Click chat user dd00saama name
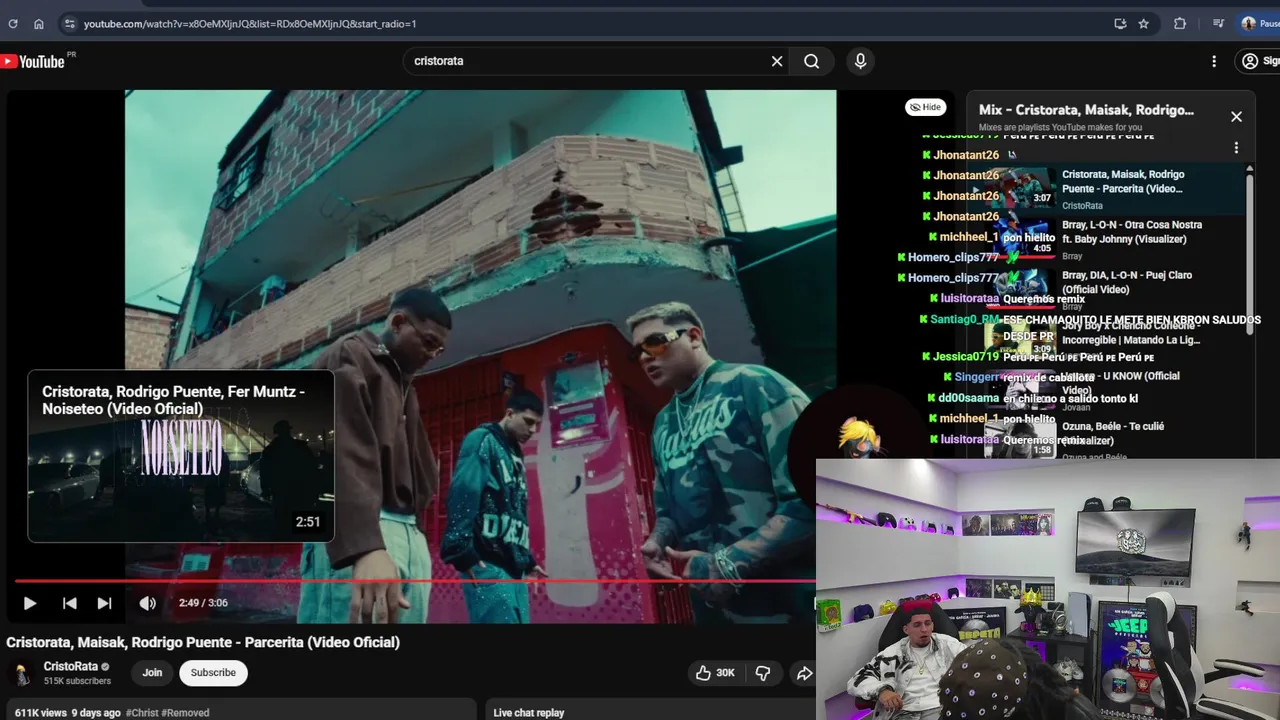The height and width of the screenshot is (720, 1280). [969, 398]
